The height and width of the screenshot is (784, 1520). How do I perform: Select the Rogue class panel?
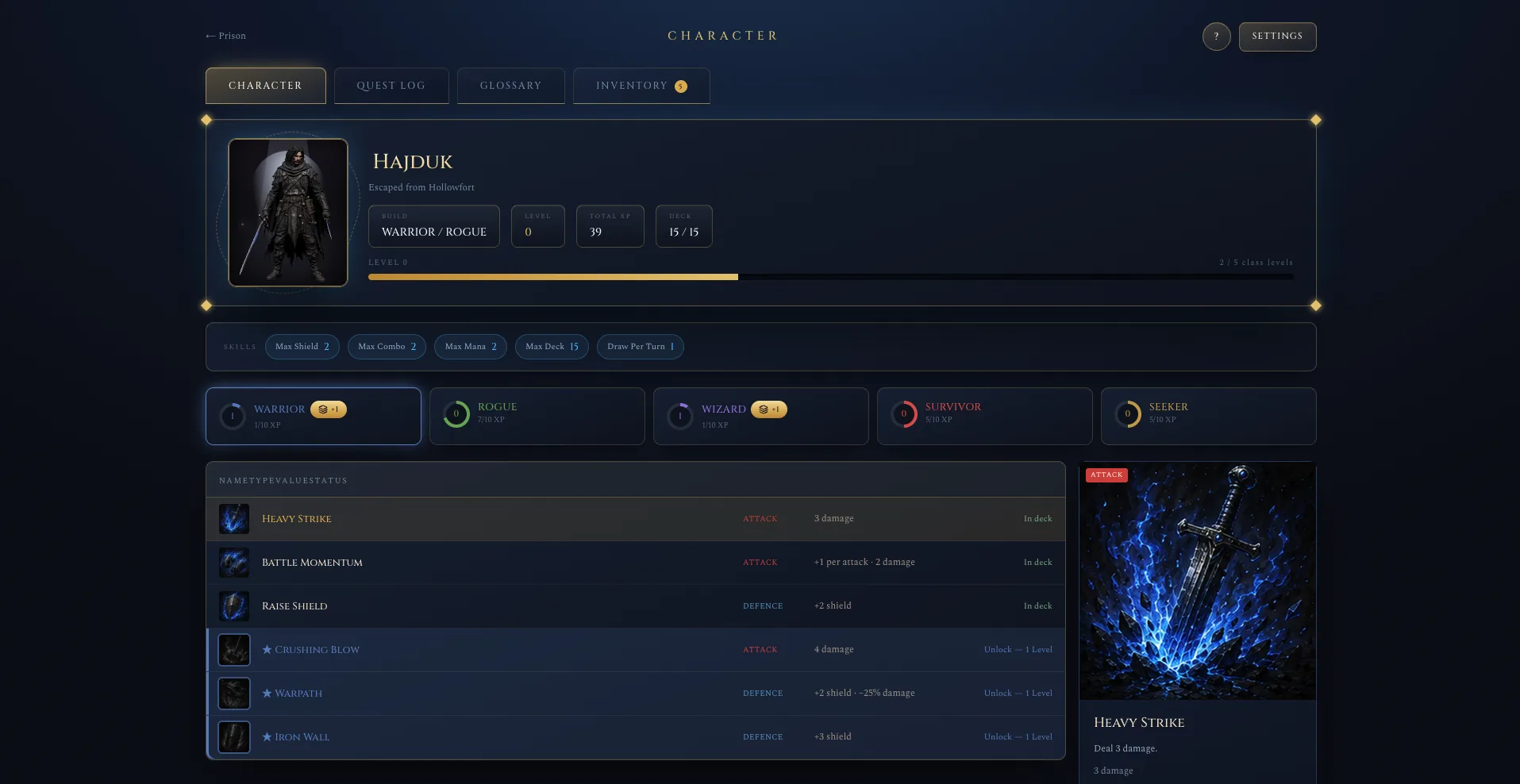click(x=537, y=416)
